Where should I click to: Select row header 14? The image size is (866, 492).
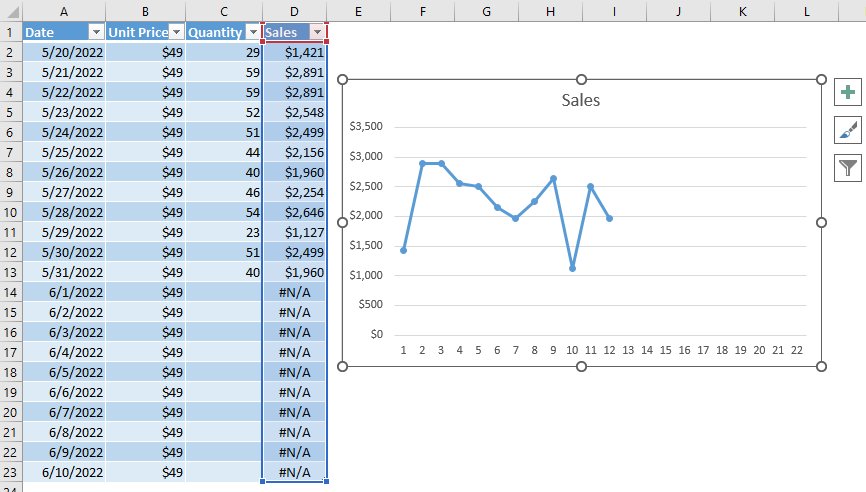click(x=10, y=292)
